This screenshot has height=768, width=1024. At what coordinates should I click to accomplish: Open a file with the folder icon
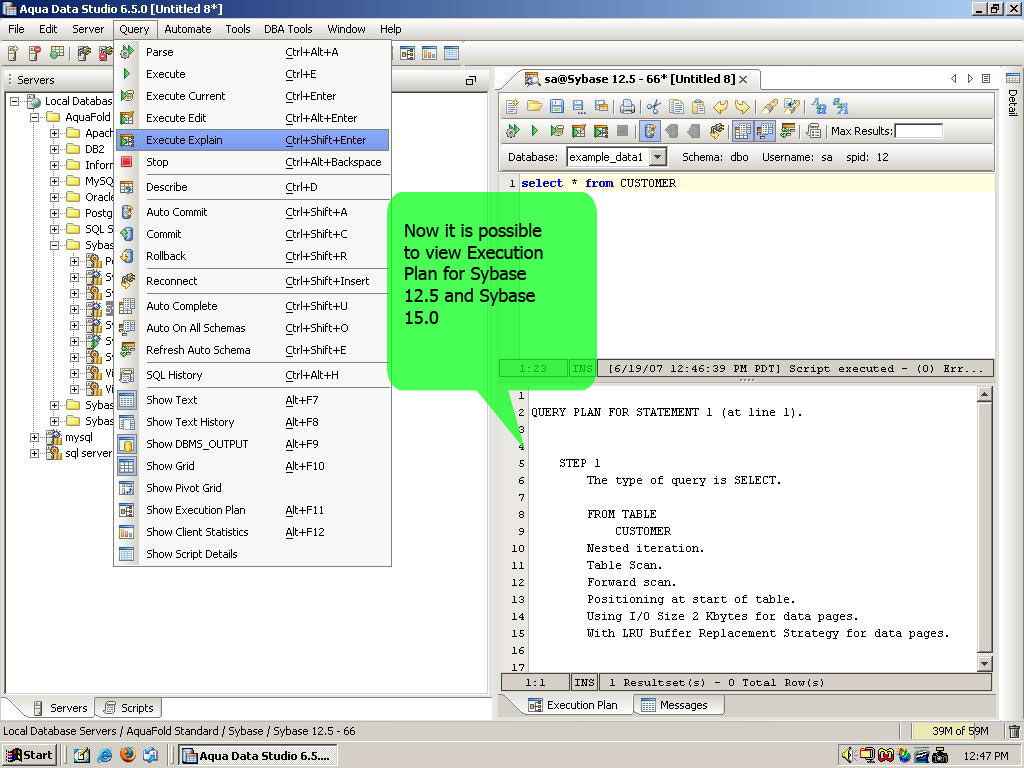[535, 106]
